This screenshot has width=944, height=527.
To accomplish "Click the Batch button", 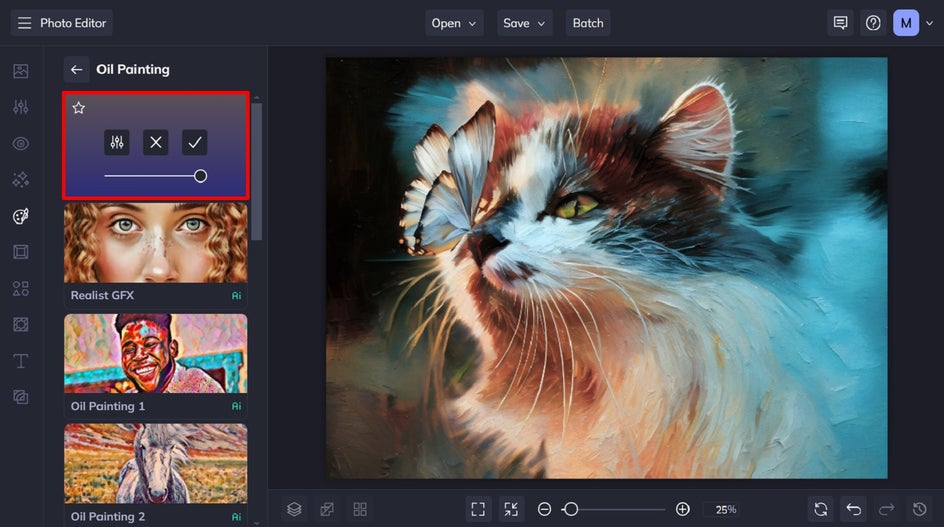I will point(588,23).
